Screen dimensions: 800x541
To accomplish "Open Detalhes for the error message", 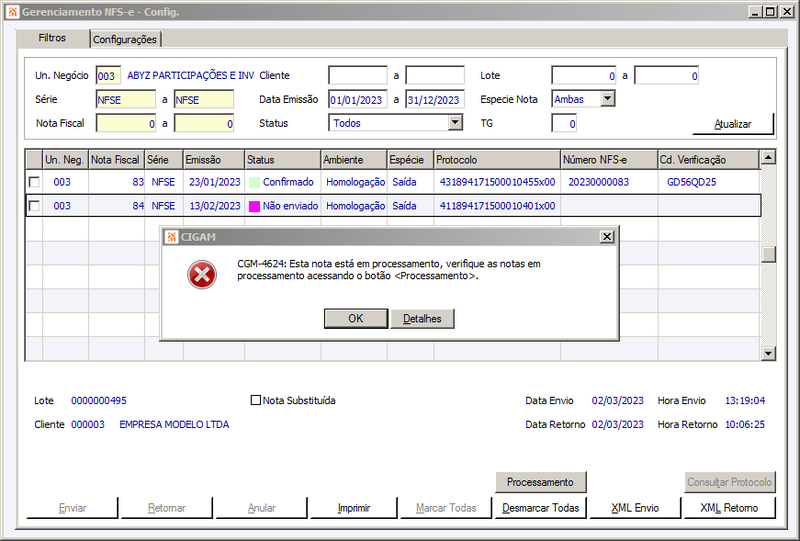I will [x=422, y=318].
